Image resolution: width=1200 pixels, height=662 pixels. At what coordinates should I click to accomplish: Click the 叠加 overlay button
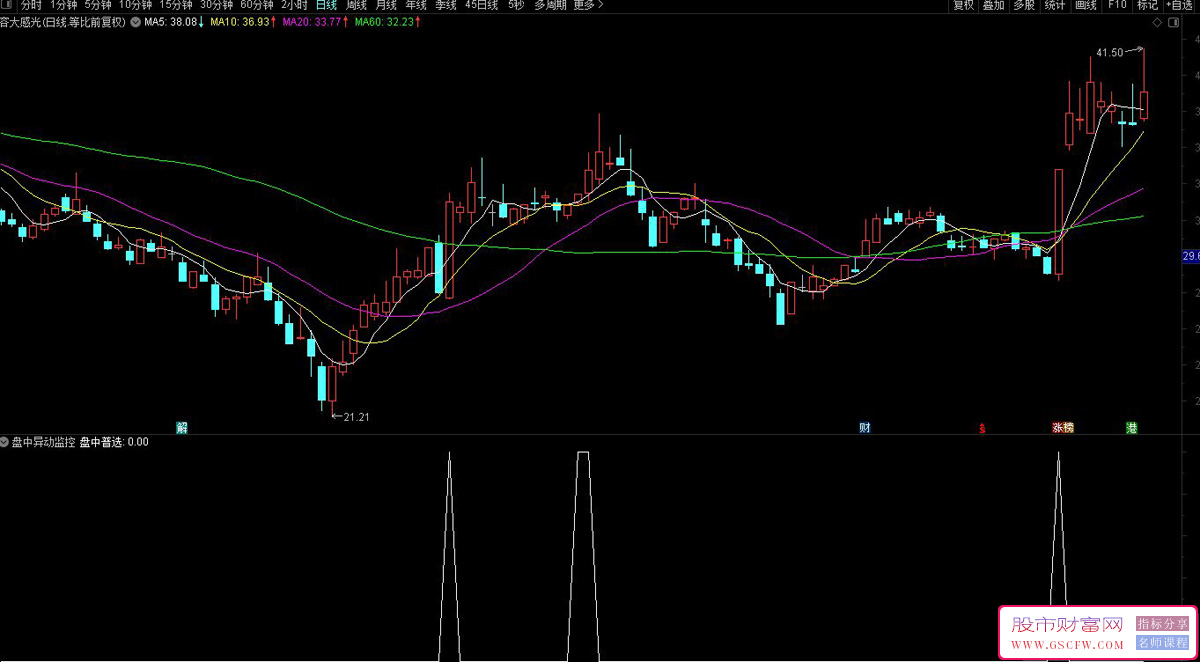pos(993,5)
